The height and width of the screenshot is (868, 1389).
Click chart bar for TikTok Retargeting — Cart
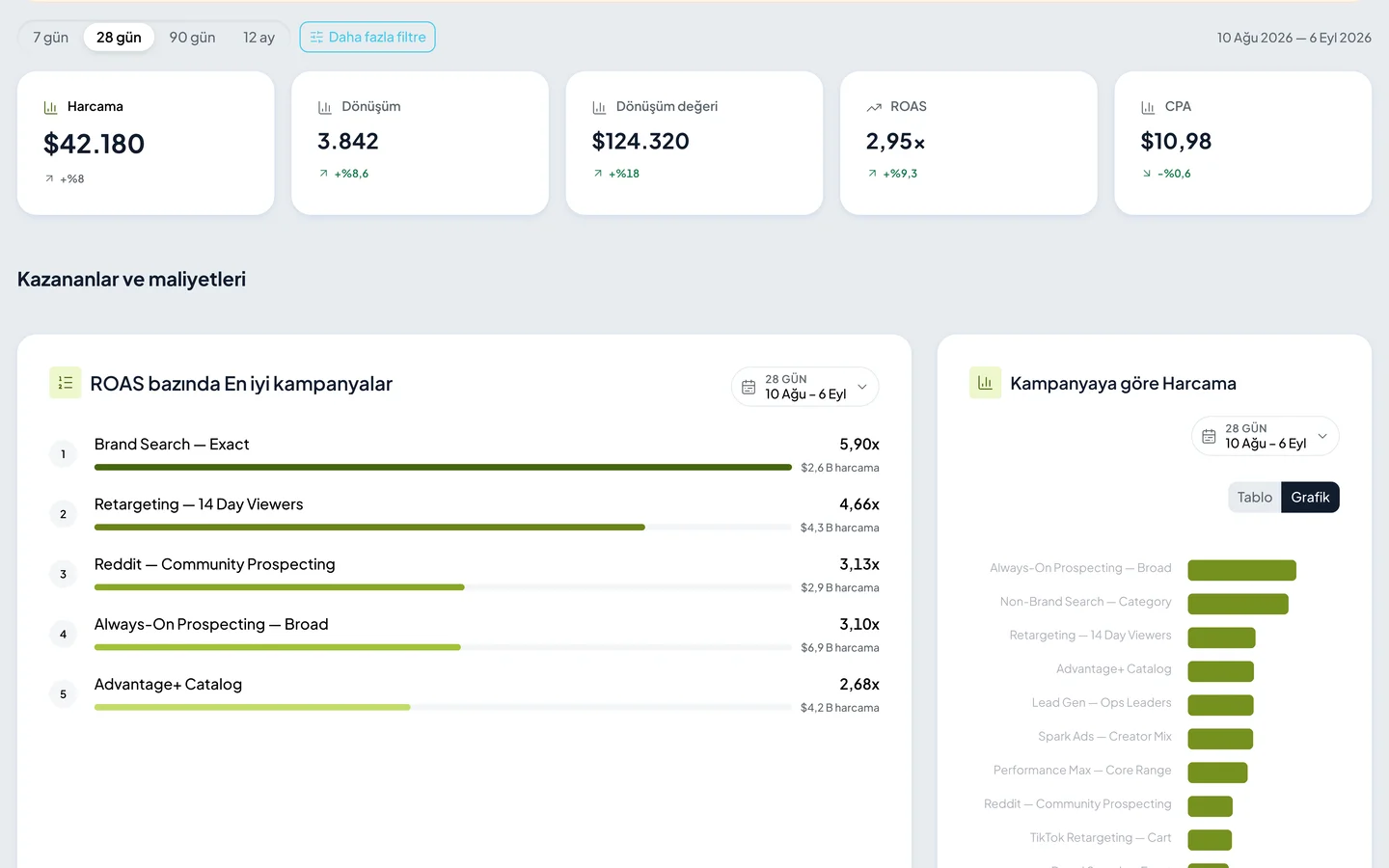pos(1210,840)
